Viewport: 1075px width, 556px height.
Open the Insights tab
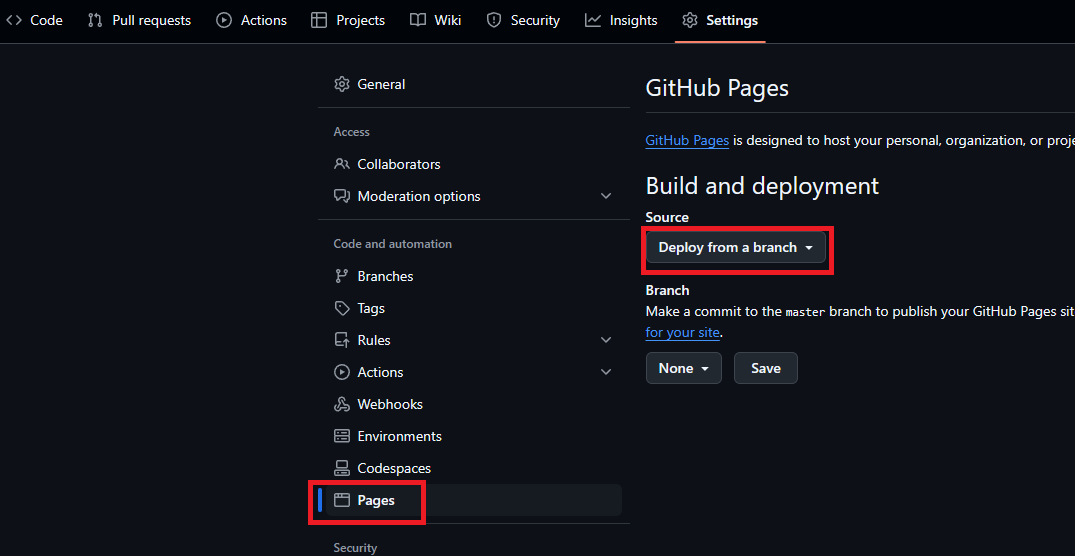click(621, 20)
